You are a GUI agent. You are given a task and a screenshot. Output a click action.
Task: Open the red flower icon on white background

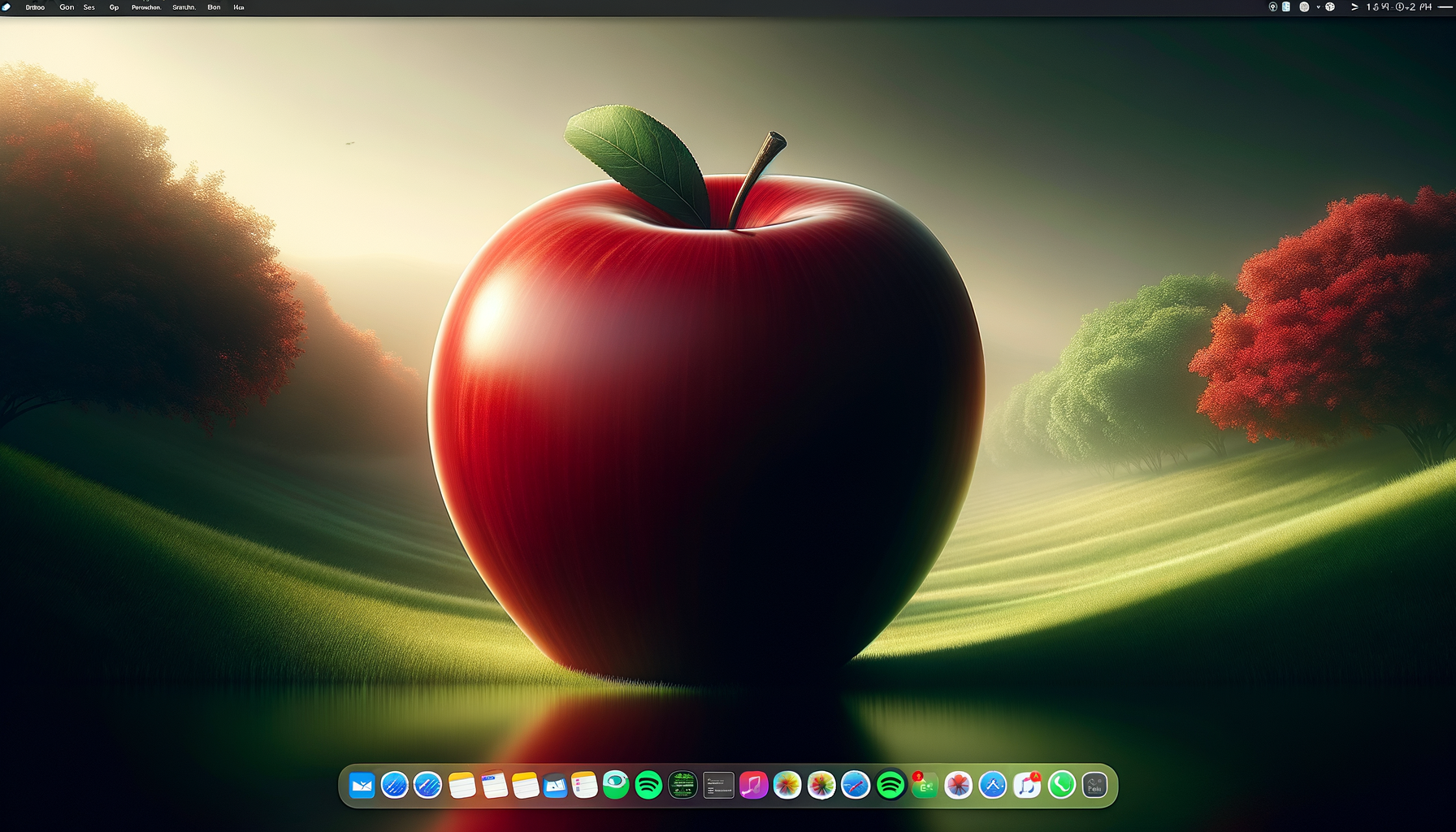959,786
